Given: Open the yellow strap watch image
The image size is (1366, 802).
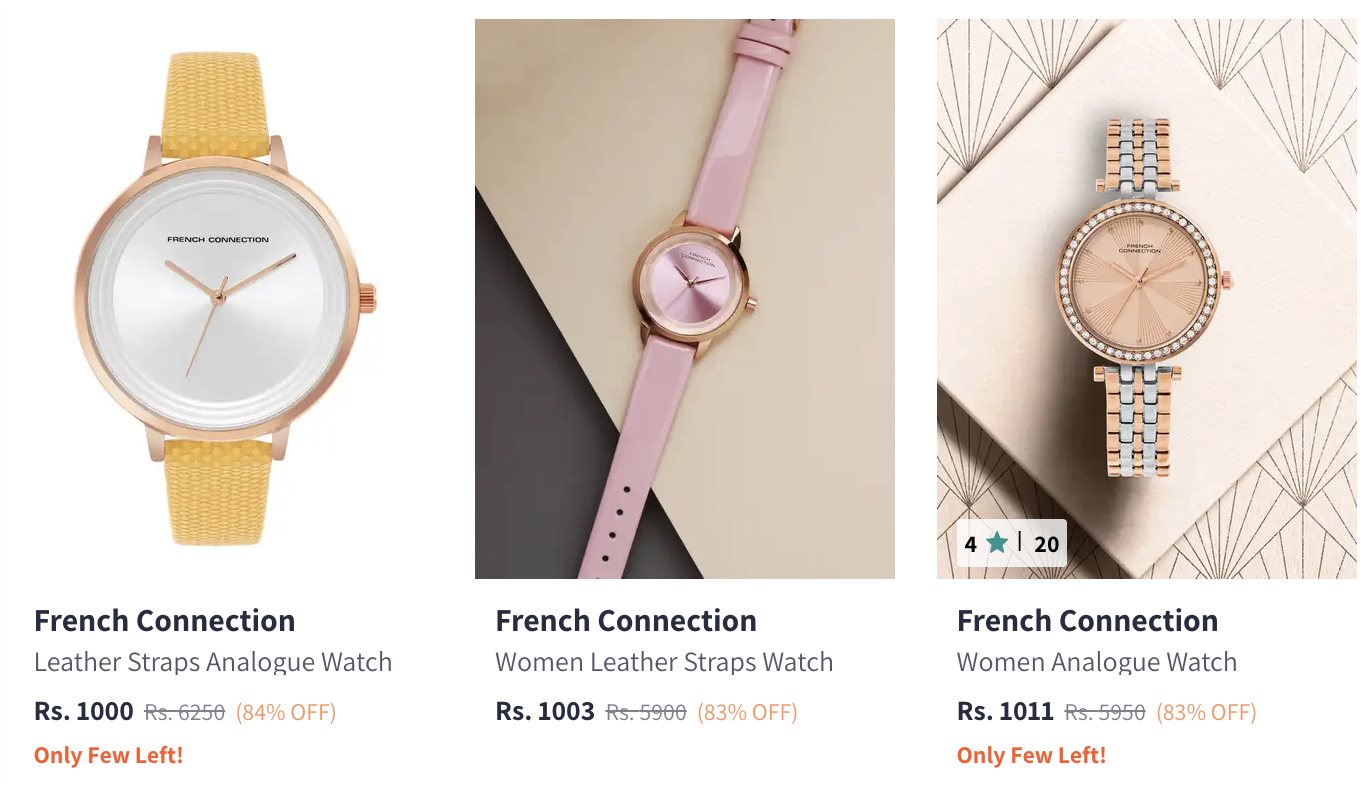Looking at the screenshot, I should tap(223, 298).
